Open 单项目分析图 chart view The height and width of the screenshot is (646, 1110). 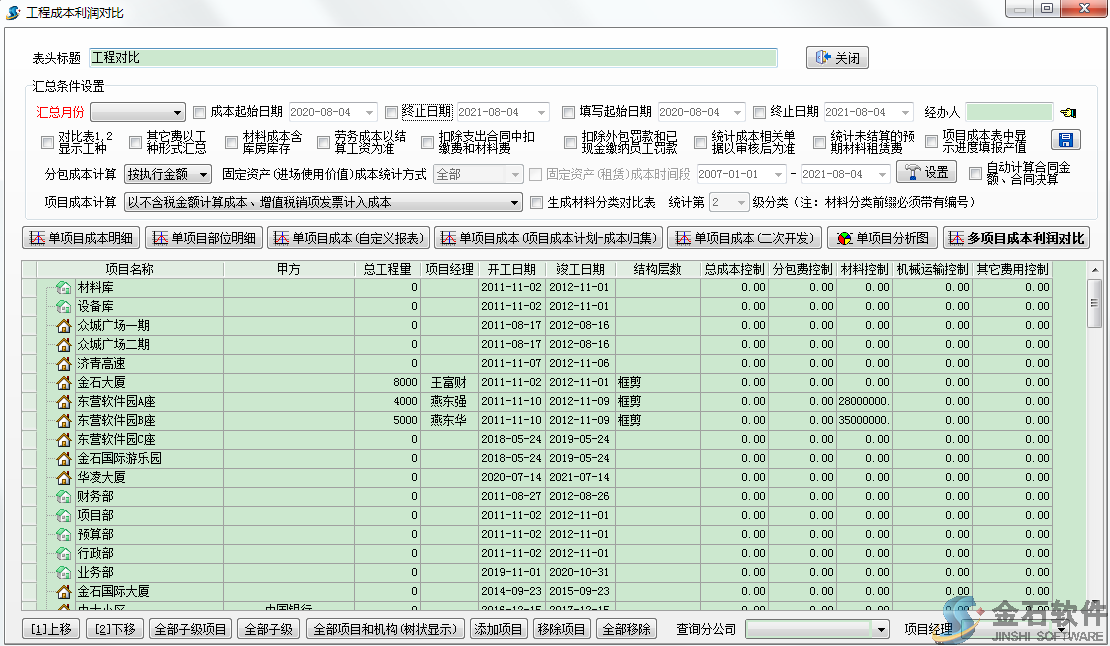pos(881,238)
